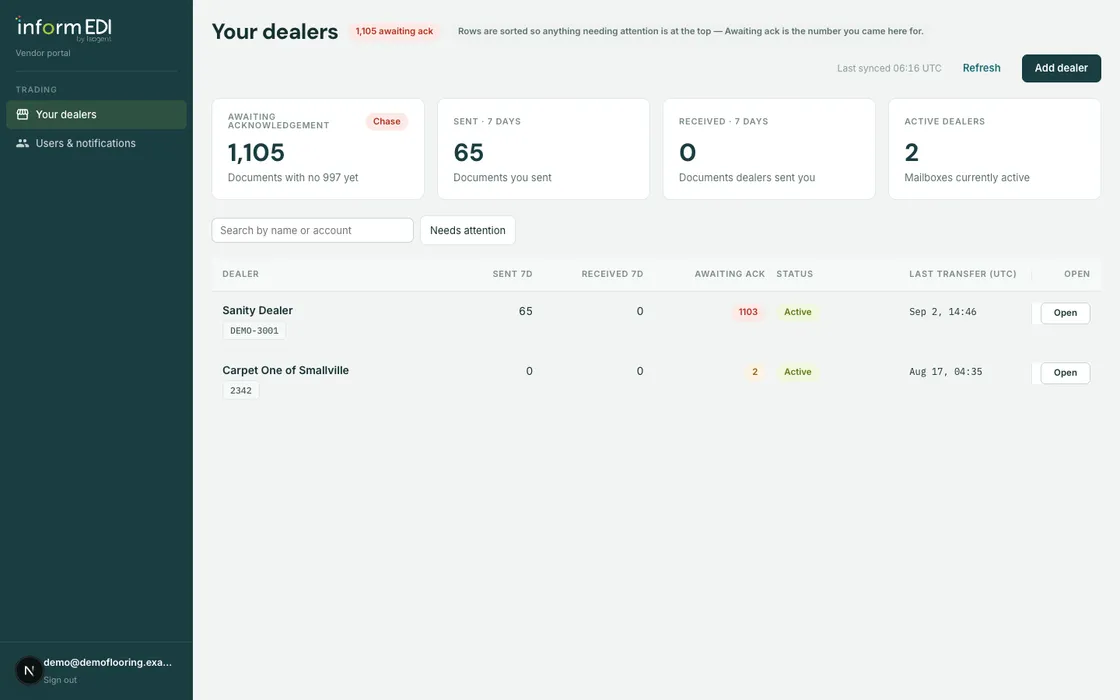Sort by the Status column header
1120x700 pixels.
(794, 274)
